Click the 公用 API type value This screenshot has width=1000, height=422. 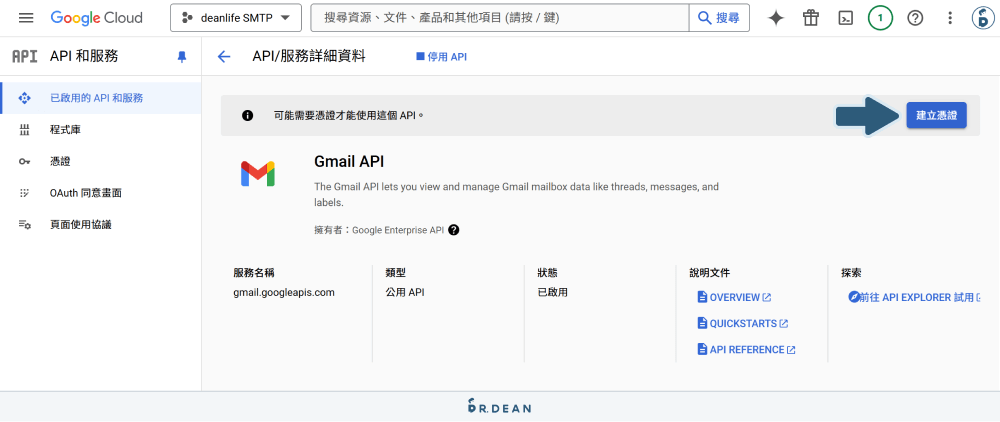pos(405,293)
